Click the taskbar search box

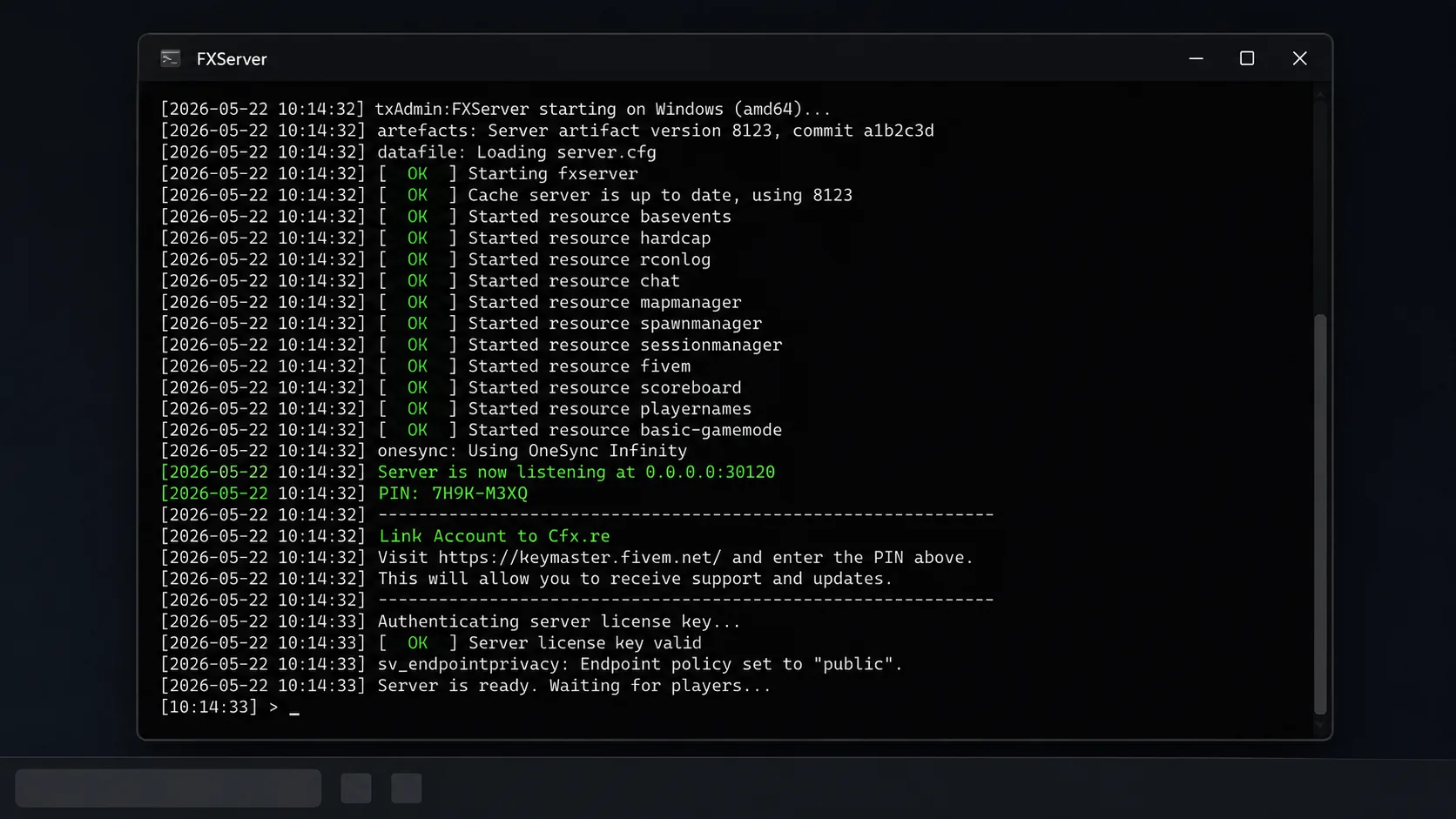coord(168,788)
